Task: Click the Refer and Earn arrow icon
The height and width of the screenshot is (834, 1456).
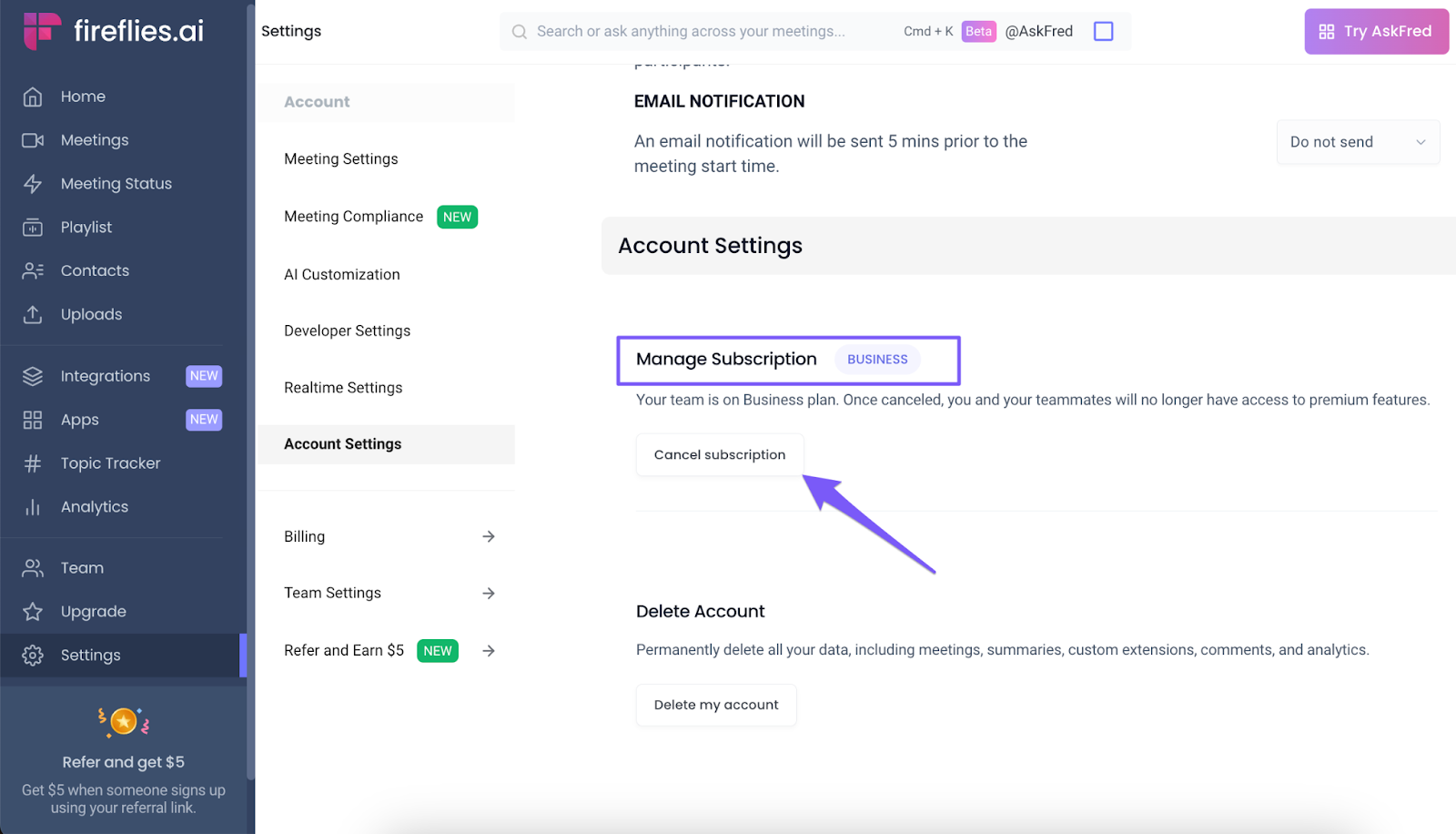Action: click(489, 651)
